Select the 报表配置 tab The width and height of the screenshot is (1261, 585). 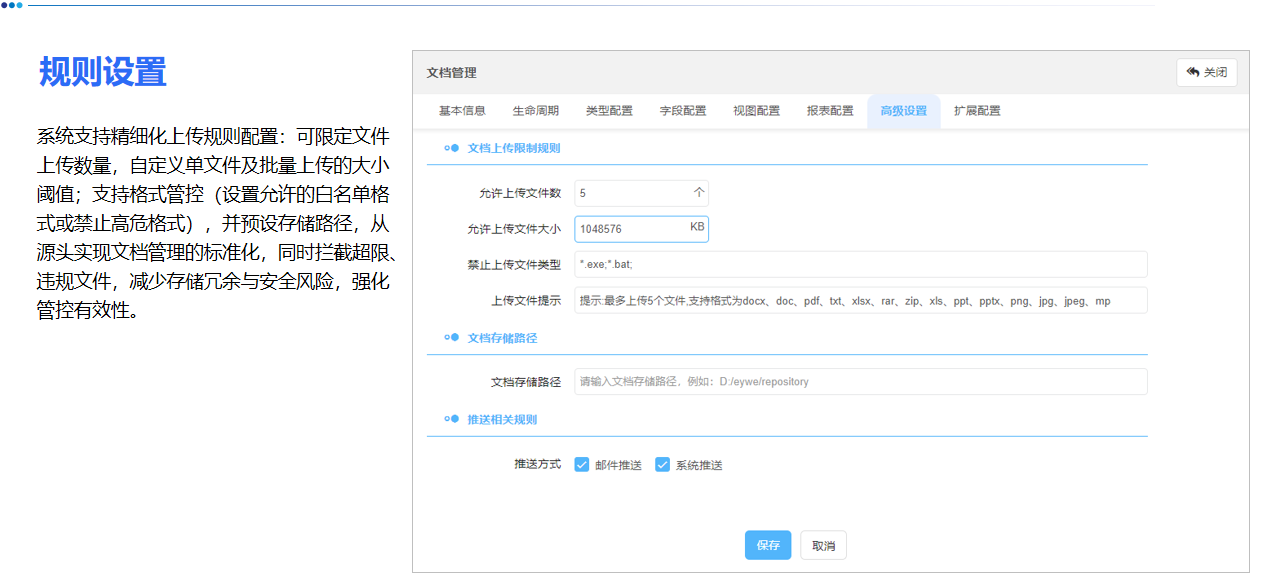point(829,111)
